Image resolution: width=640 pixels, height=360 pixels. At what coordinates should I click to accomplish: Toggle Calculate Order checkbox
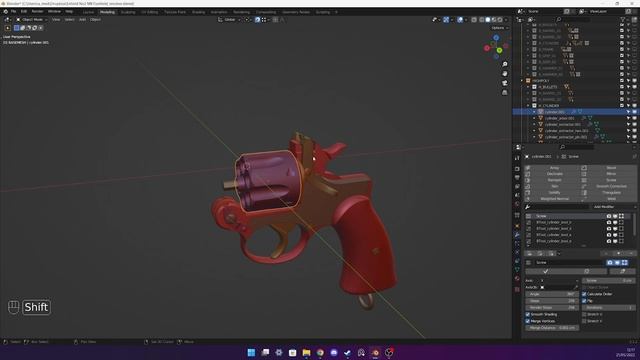[584, 294]
